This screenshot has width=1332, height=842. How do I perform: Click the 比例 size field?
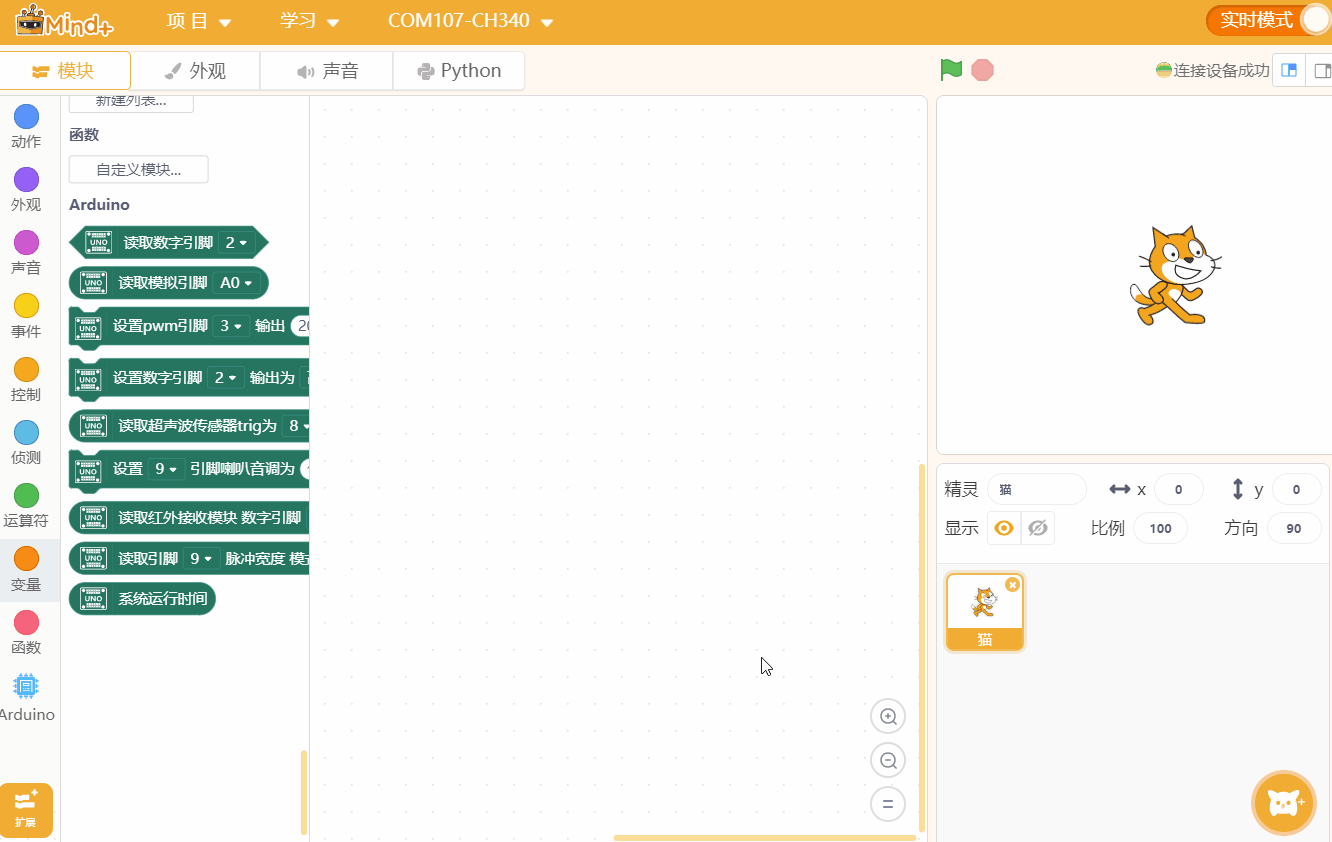(1161, 528)
